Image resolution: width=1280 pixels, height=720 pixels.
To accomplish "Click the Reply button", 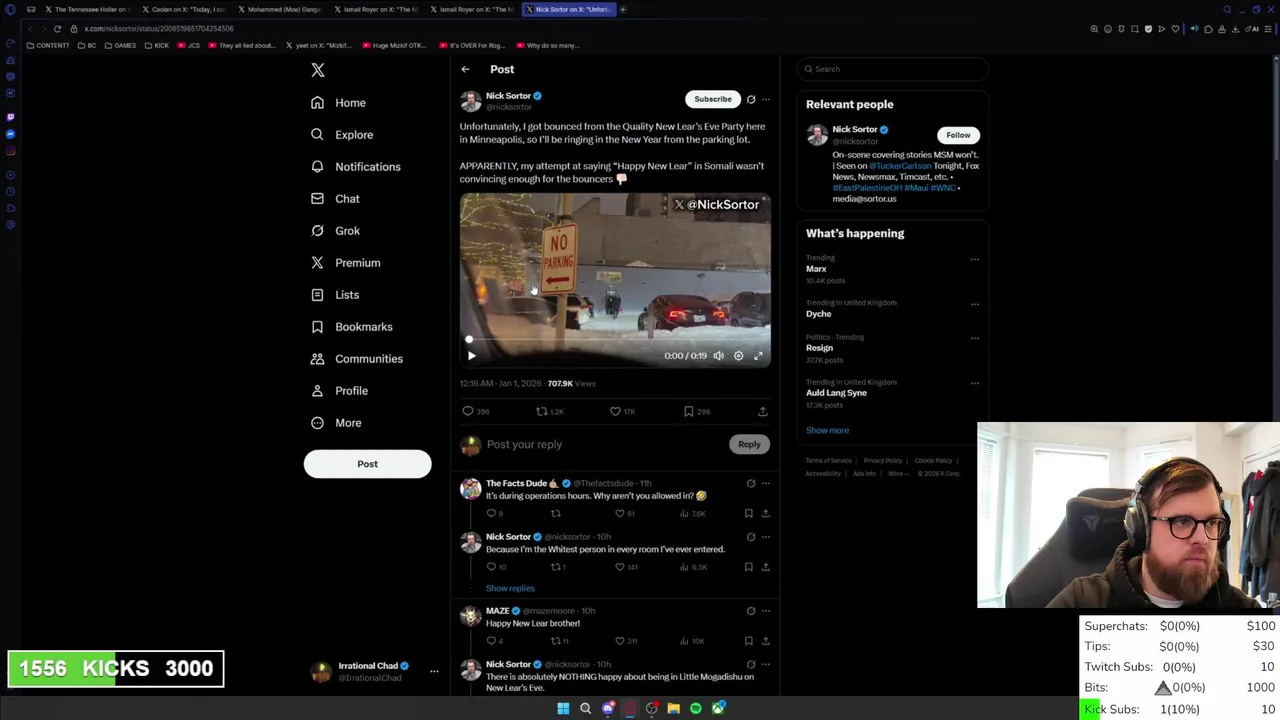I will [749, 444].
